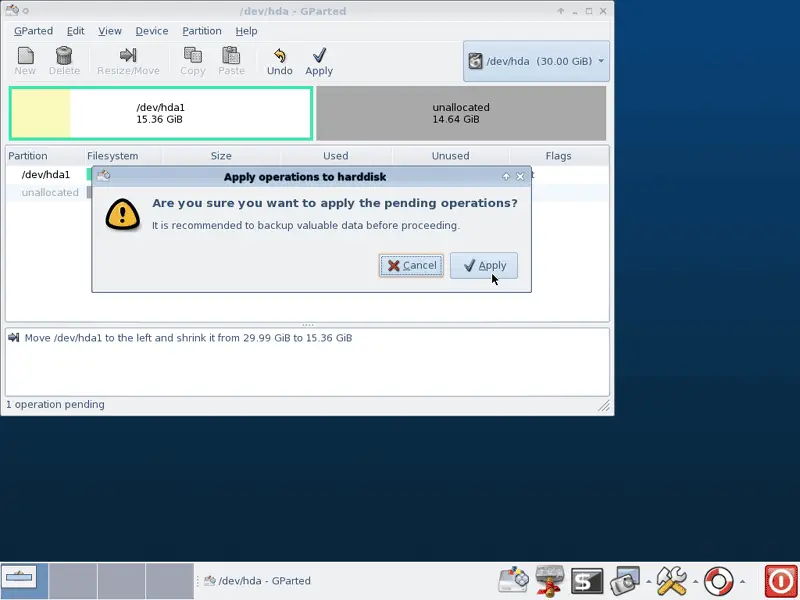The image size is (800, 600).
Task: Click the red power button in the taskbar
Action: pyautogui.click(x=781, y=581)
